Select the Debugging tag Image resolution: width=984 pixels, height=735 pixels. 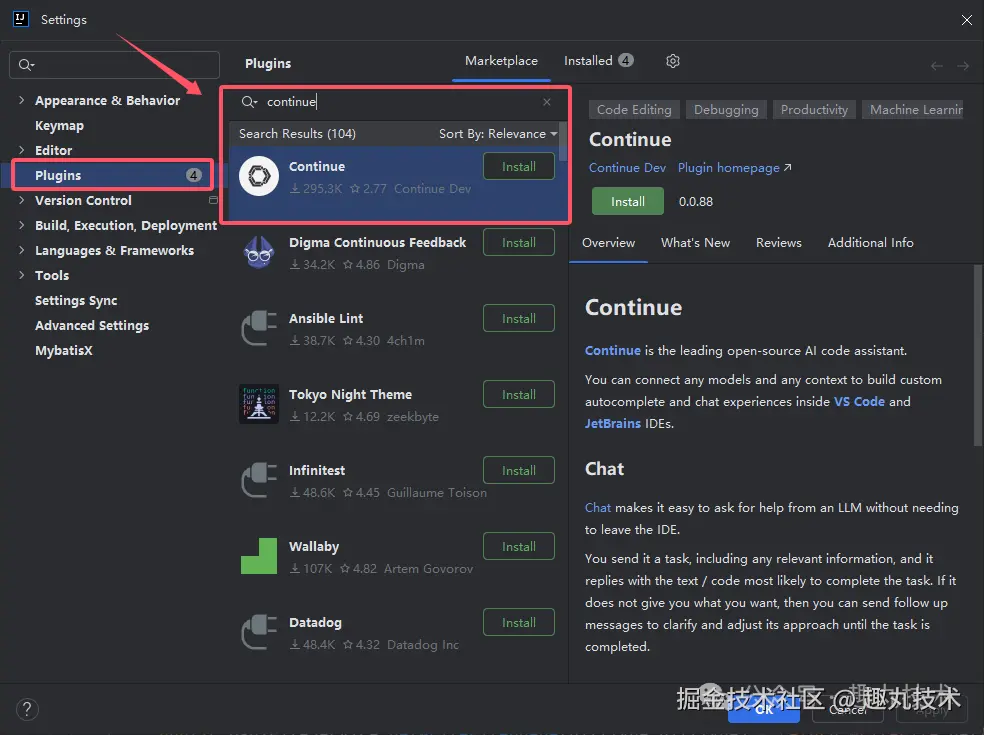[x=726, y=110]
